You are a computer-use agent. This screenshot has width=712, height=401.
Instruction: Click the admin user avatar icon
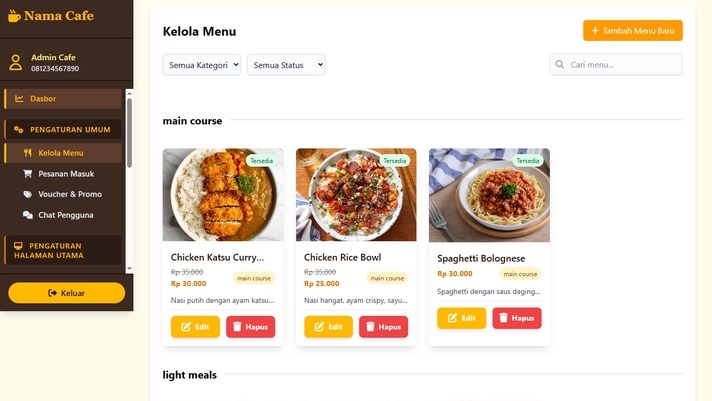click(15, 63)
